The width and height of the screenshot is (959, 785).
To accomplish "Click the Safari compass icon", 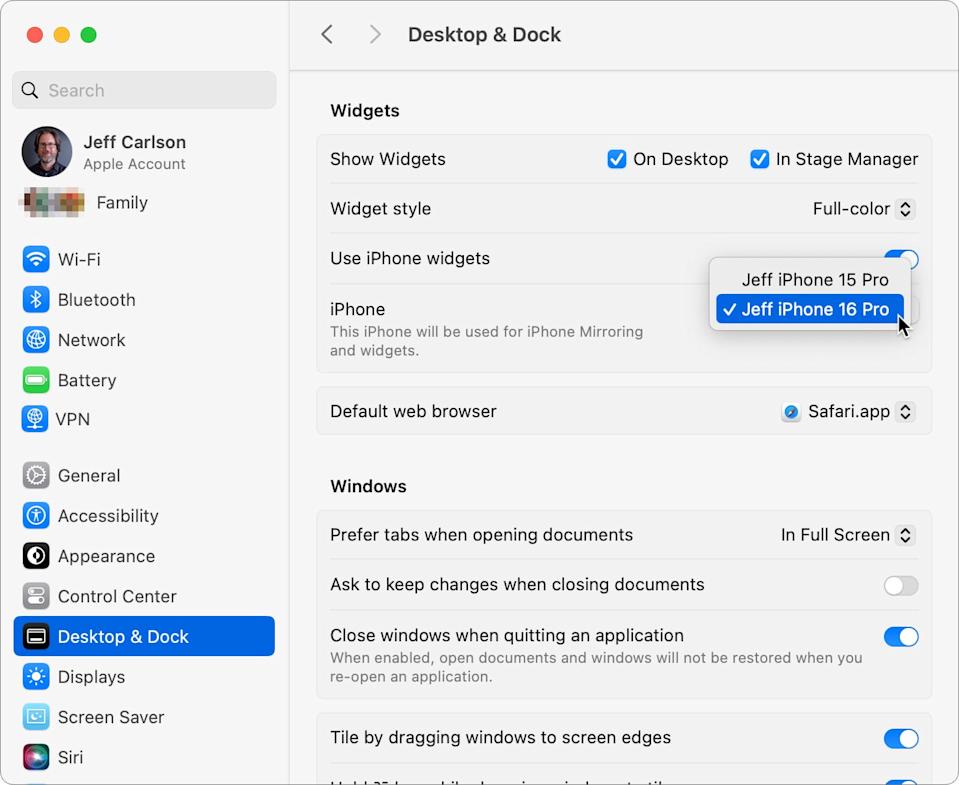I will [791, 412].
